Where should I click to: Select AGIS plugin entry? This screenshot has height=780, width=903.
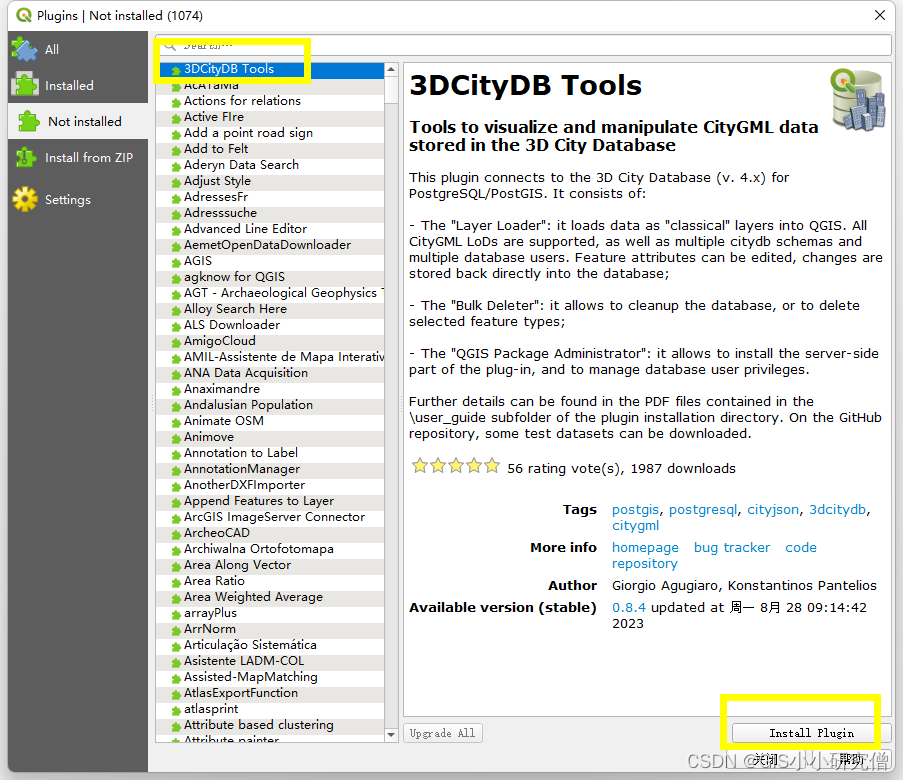pyautogui.click(x=270, y=261)
